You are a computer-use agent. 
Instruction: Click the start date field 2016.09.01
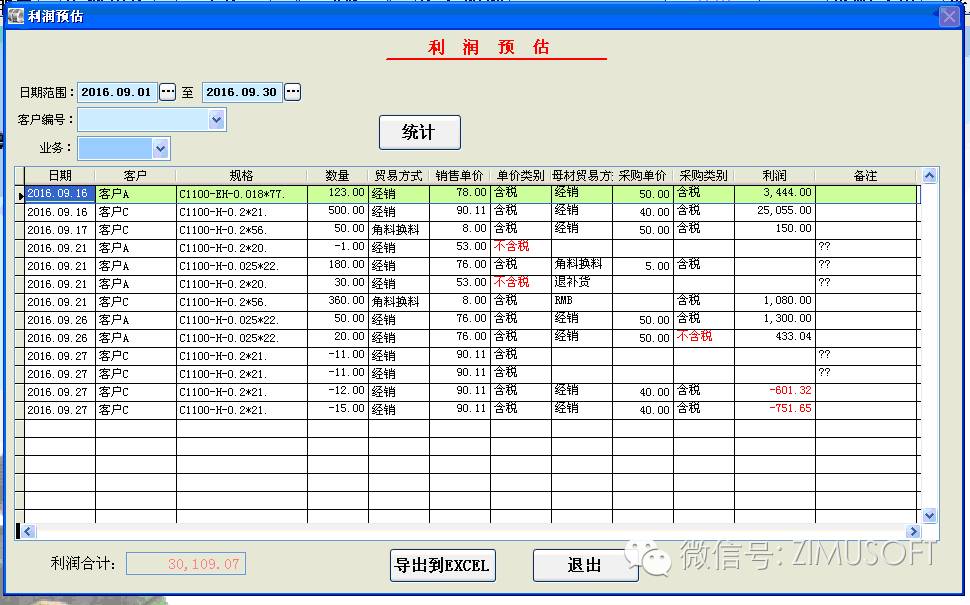click(x=117, y=92)
